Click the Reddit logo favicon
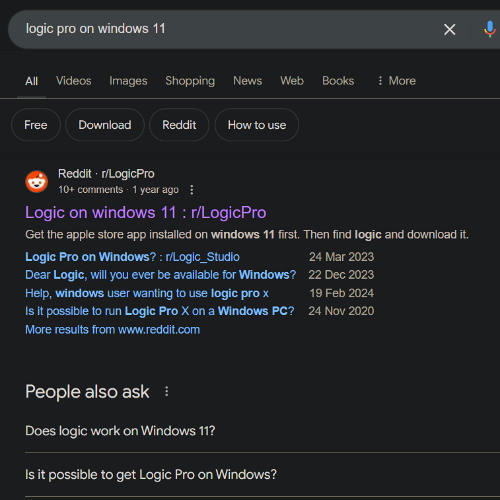Screen dimensions: 500x500 point(37,182)
